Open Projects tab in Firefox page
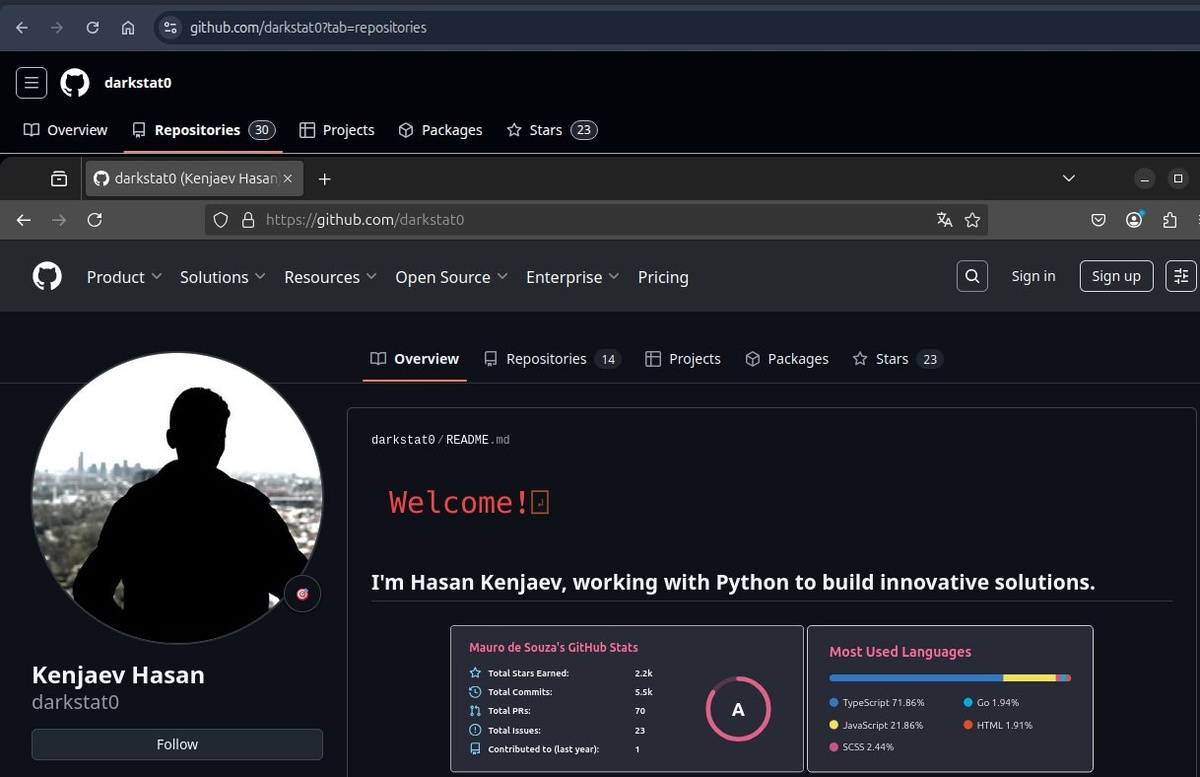The height and width of the screenshot is (777, 1200). (x=683, y=359)
